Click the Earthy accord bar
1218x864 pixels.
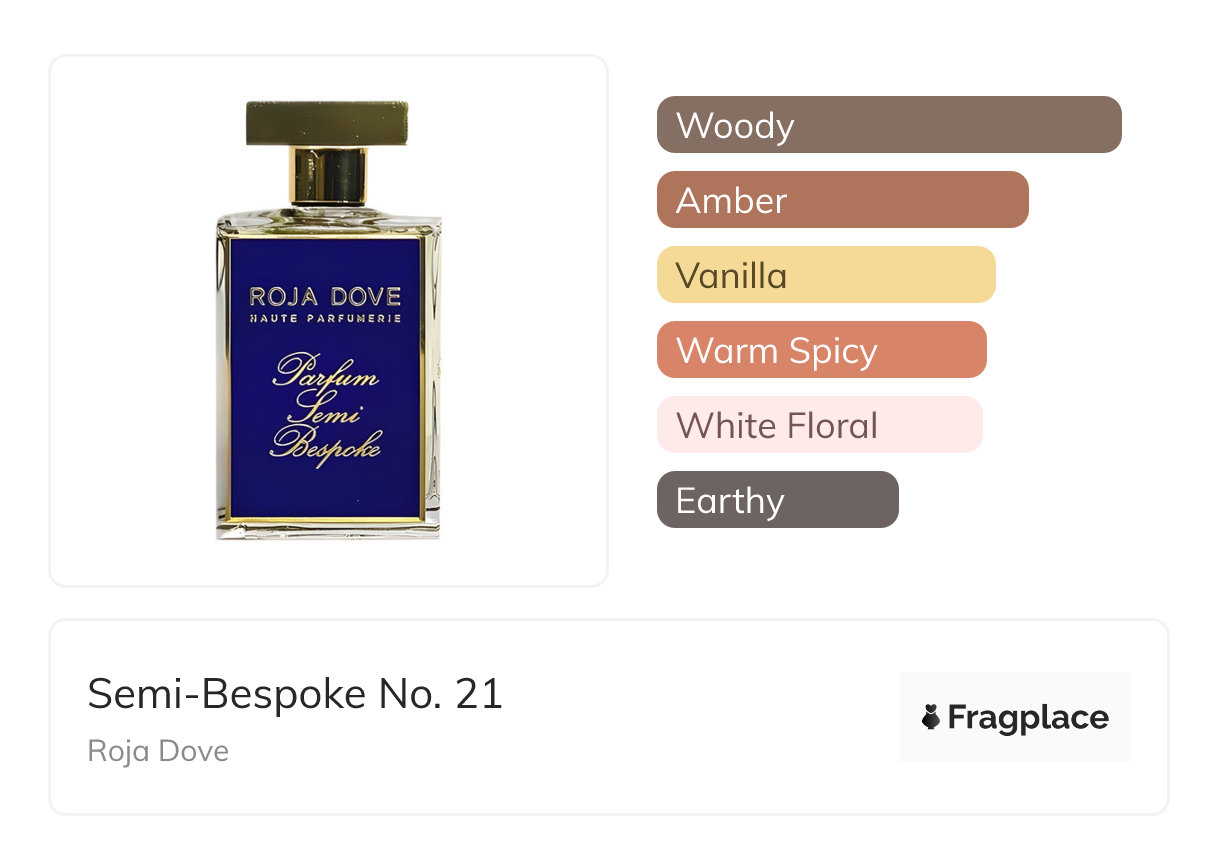(x=777, y=500)
